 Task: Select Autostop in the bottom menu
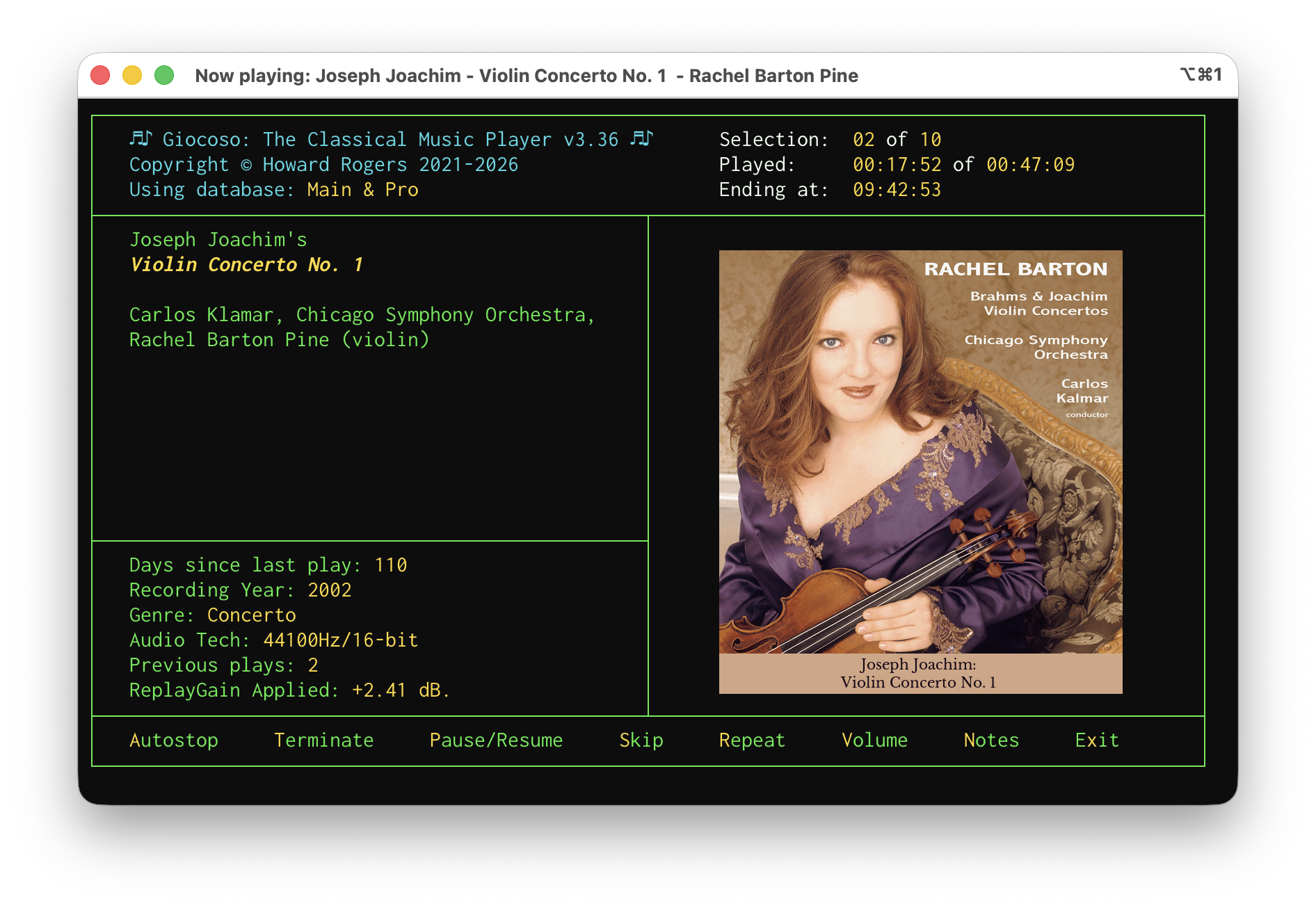click(x=174, y=740)
